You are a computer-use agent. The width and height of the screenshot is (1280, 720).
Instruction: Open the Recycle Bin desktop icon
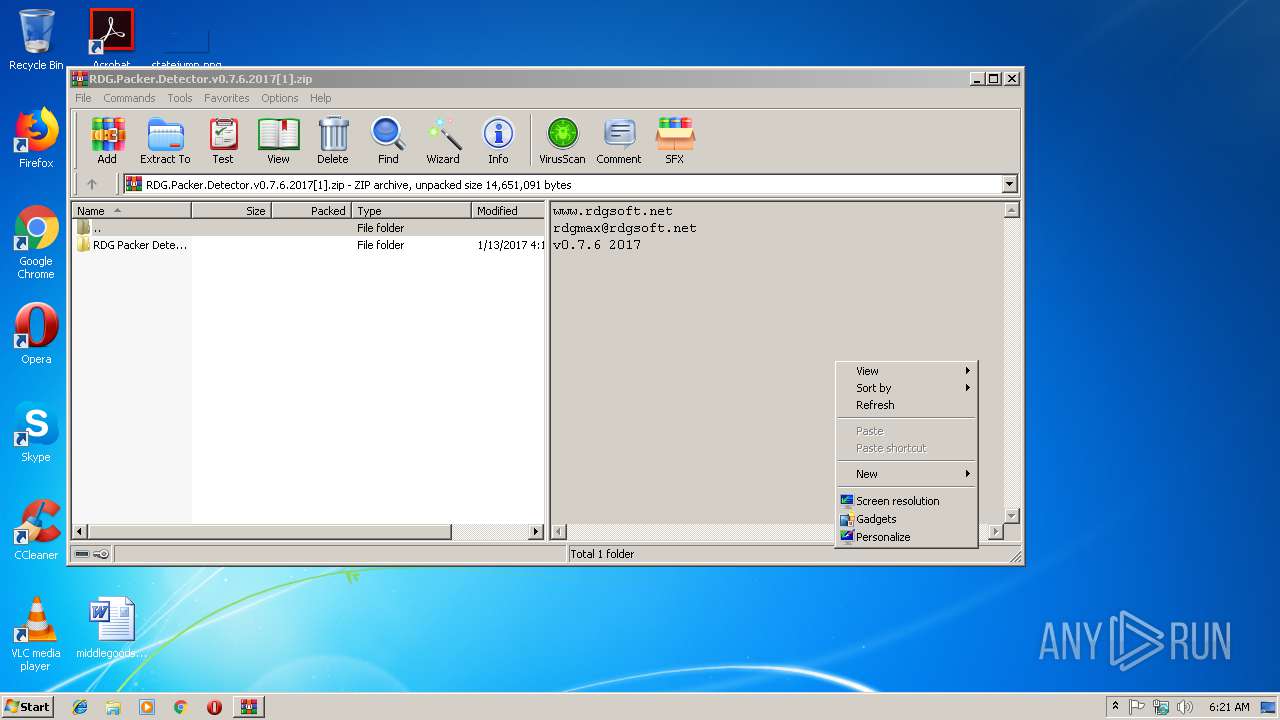click(36, 40)
